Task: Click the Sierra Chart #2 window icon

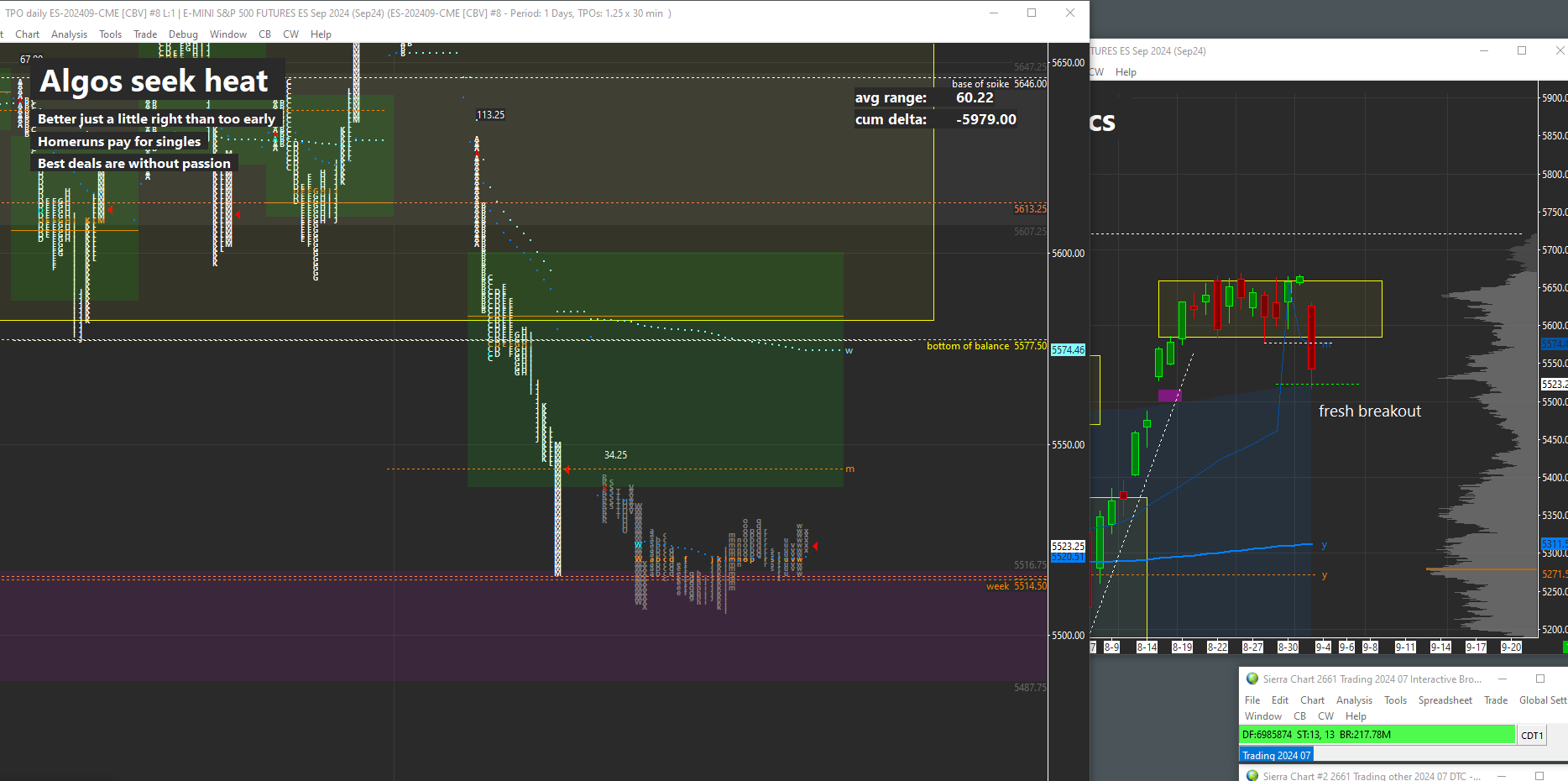Action: coord(1252,775)
